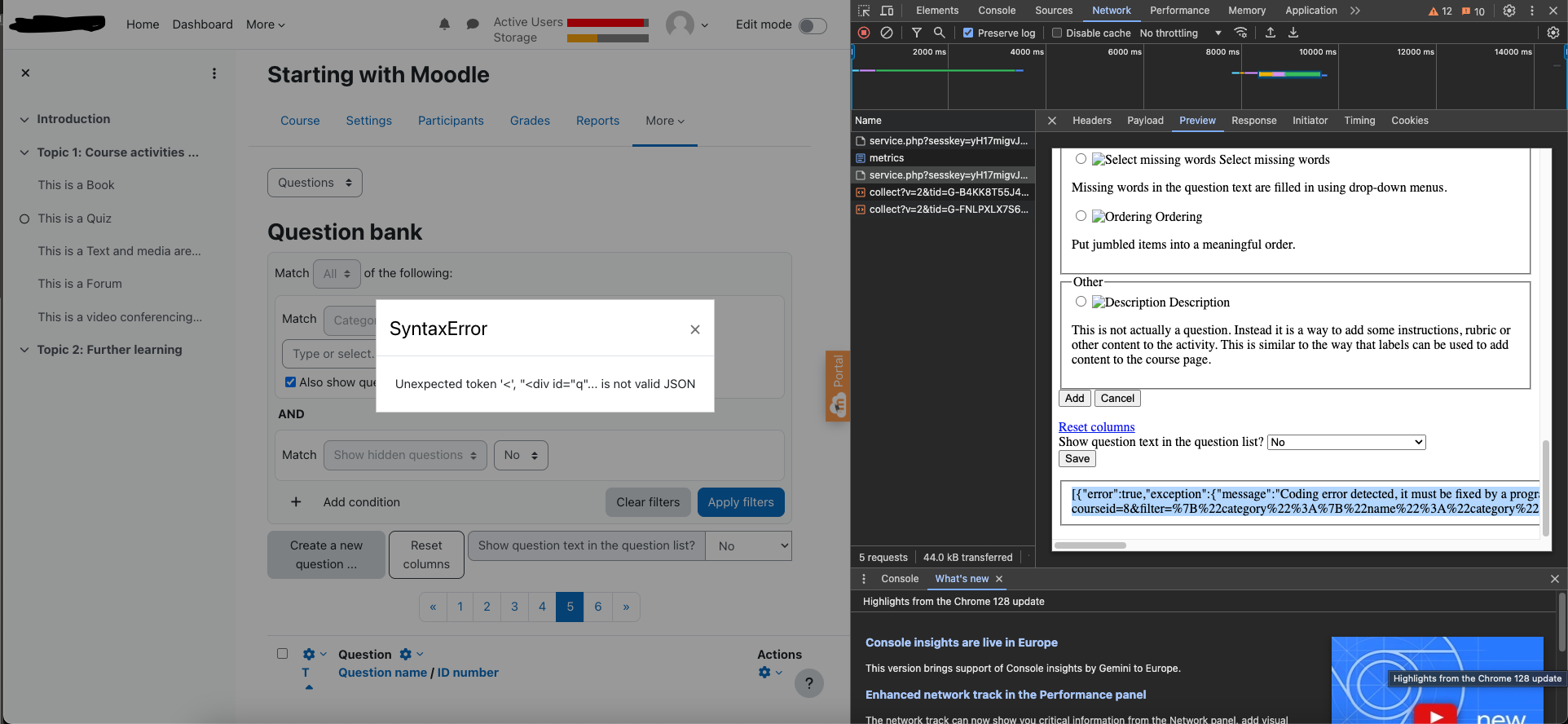Switch to the Grades tab
Viewport: 1568px width, 724px height.
[x=530, y=121]
